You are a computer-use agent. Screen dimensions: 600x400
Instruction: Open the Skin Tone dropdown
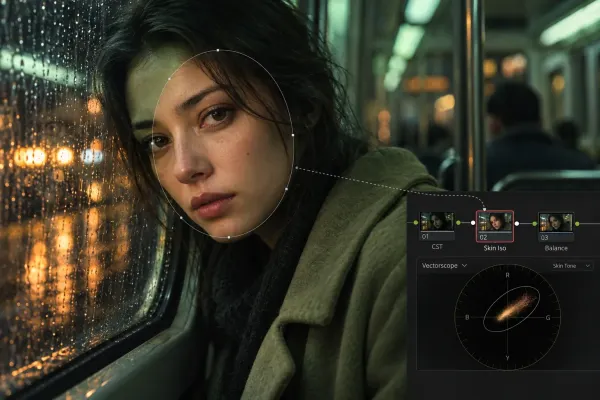572,266
